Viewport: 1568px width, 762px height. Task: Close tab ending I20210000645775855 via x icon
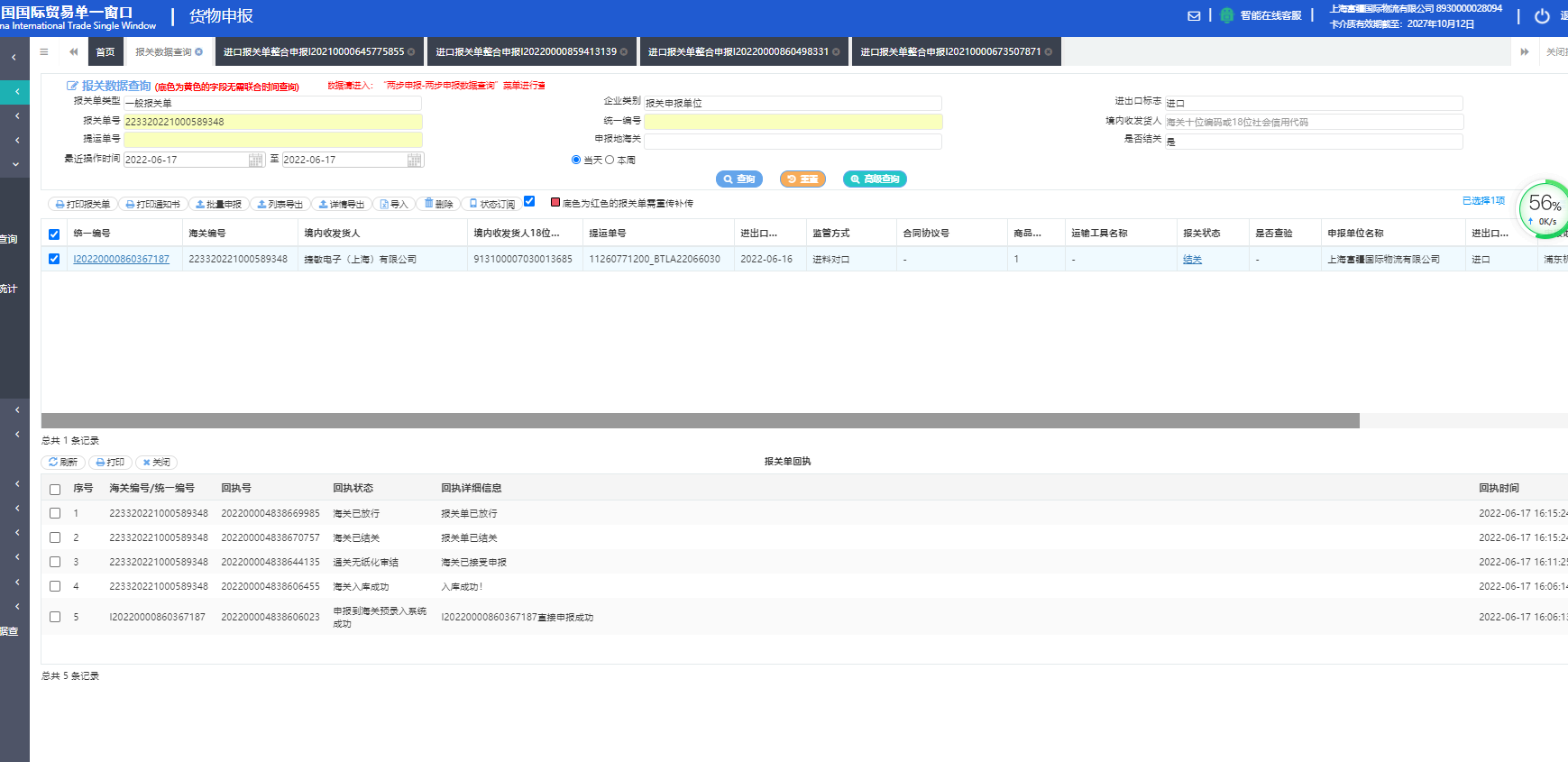click(411, 51)
